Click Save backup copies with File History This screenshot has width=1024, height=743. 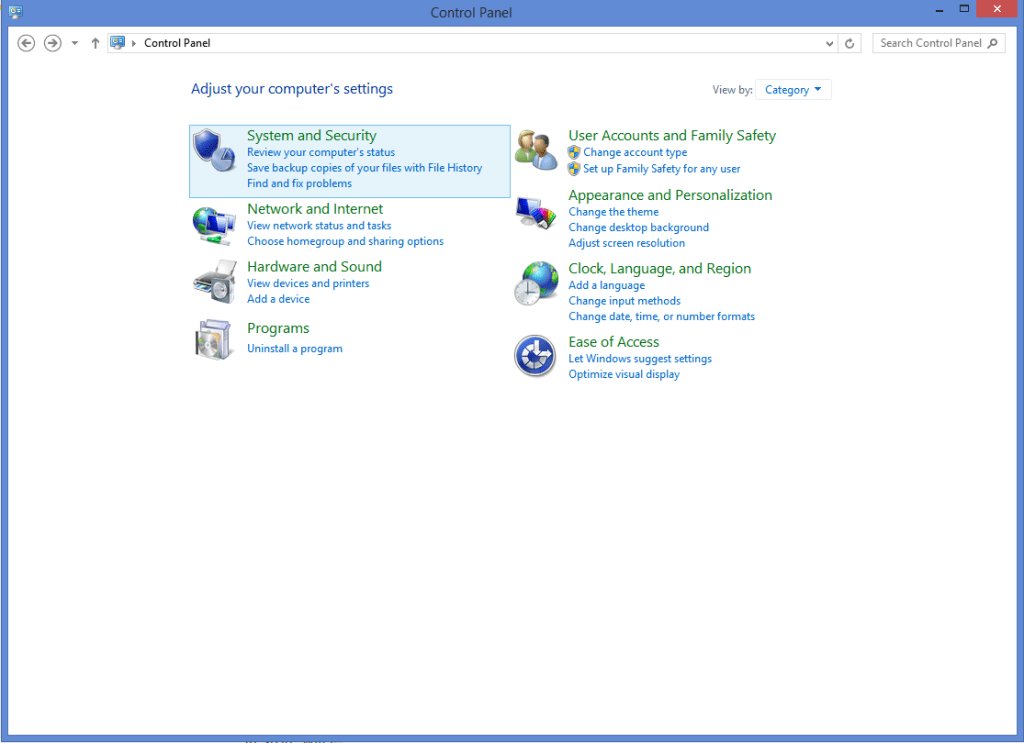364,168
